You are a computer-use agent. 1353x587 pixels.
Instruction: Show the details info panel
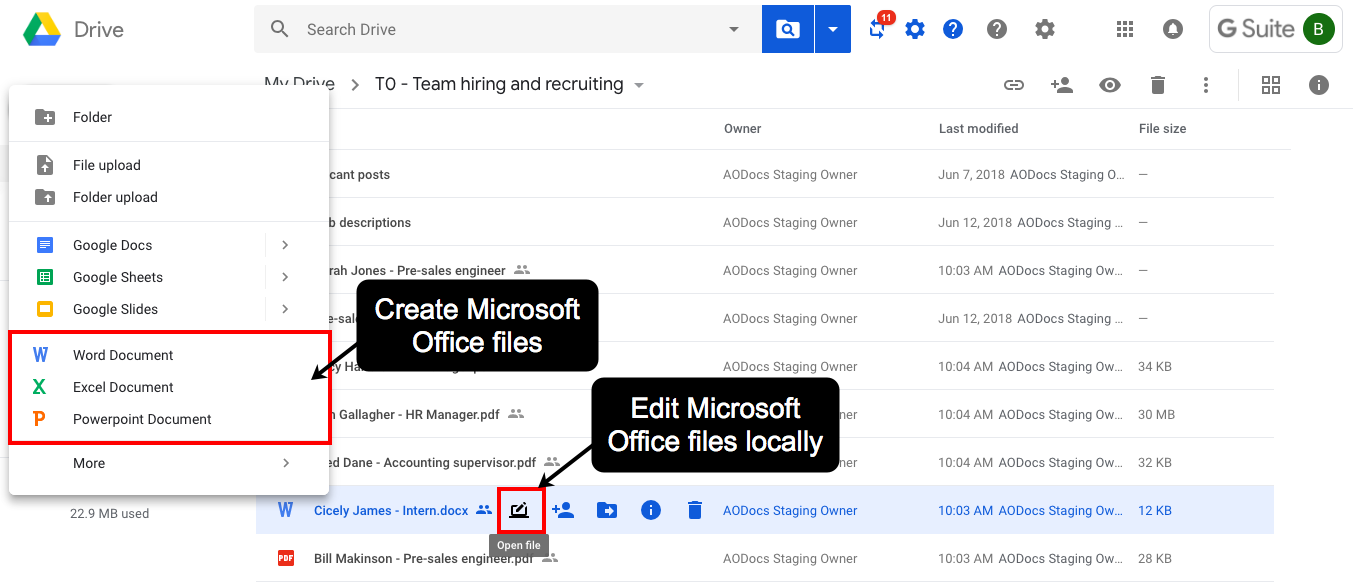[1319, 85]
